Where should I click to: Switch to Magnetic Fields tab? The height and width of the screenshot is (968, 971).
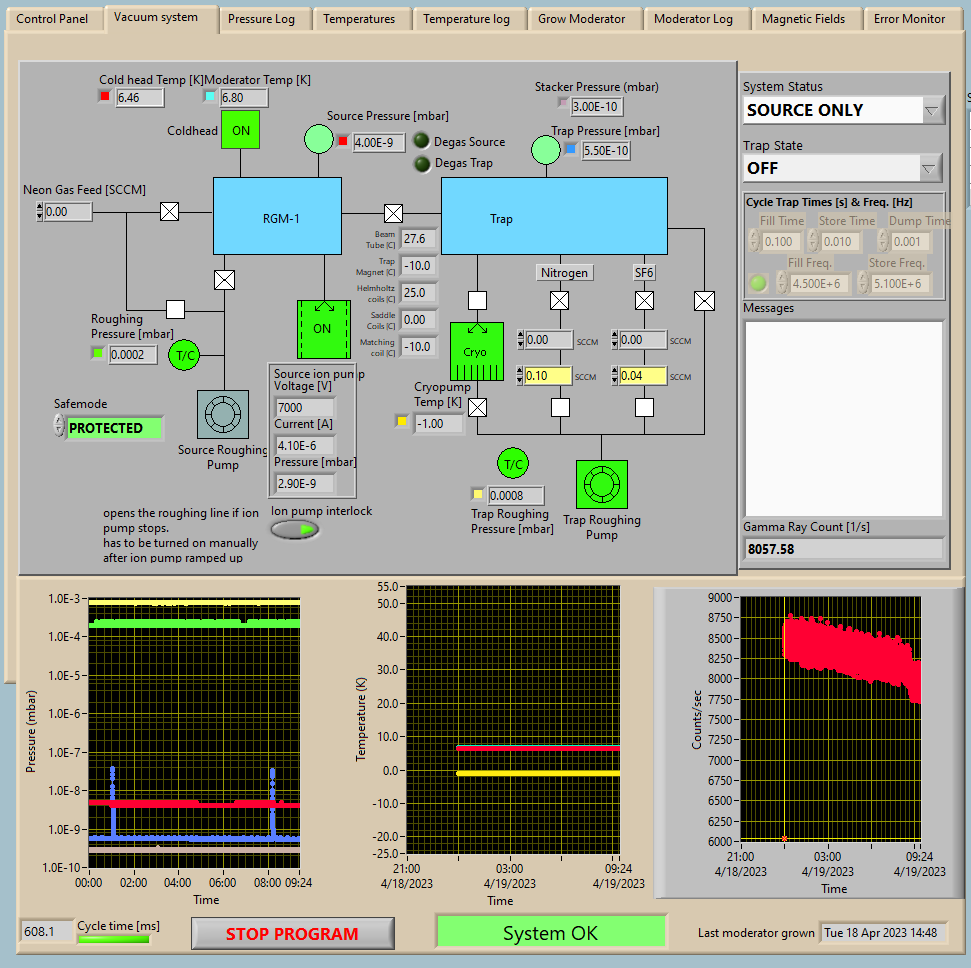[803, 19]
